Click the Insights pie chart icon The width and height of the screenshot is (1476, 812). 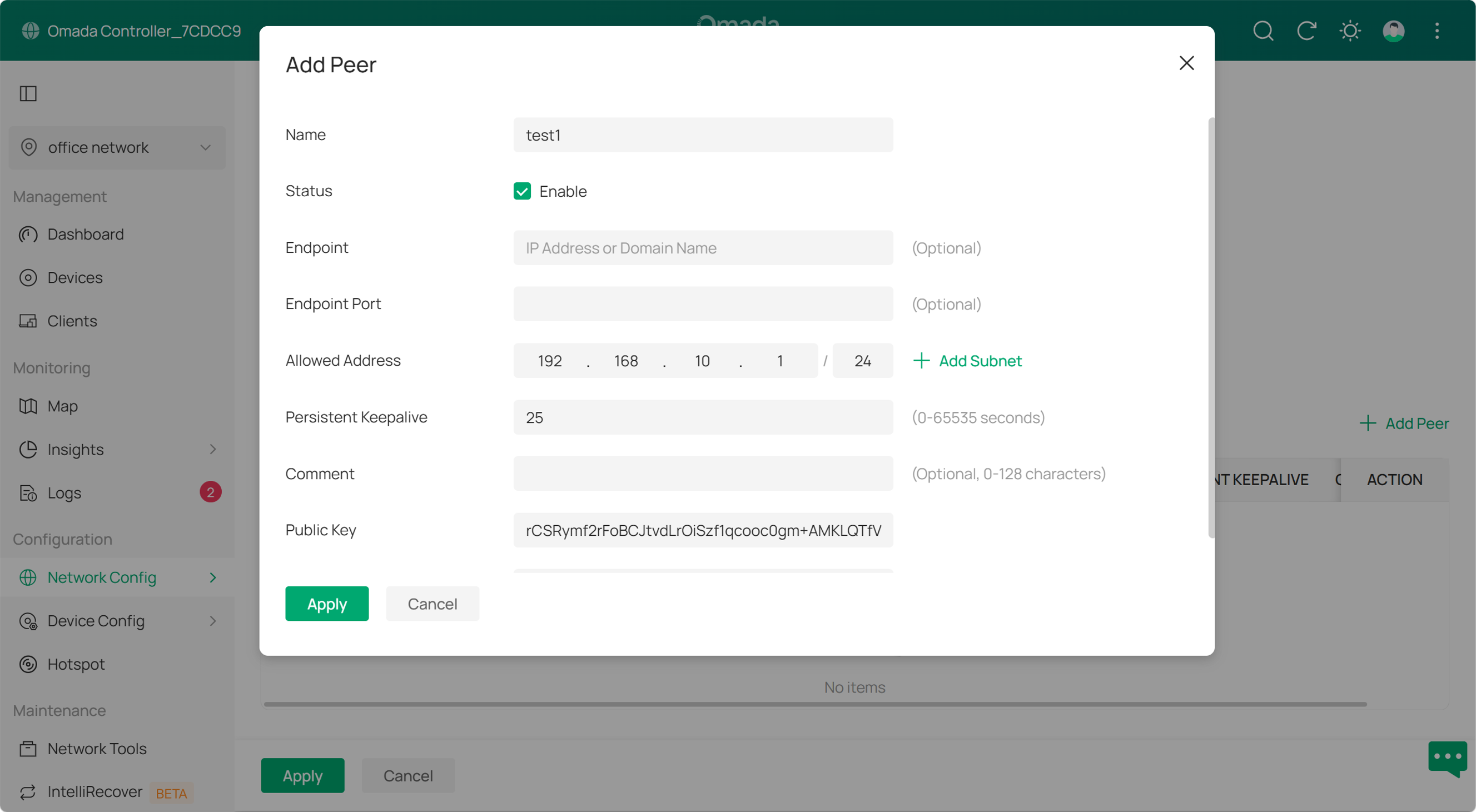point(28,450)
